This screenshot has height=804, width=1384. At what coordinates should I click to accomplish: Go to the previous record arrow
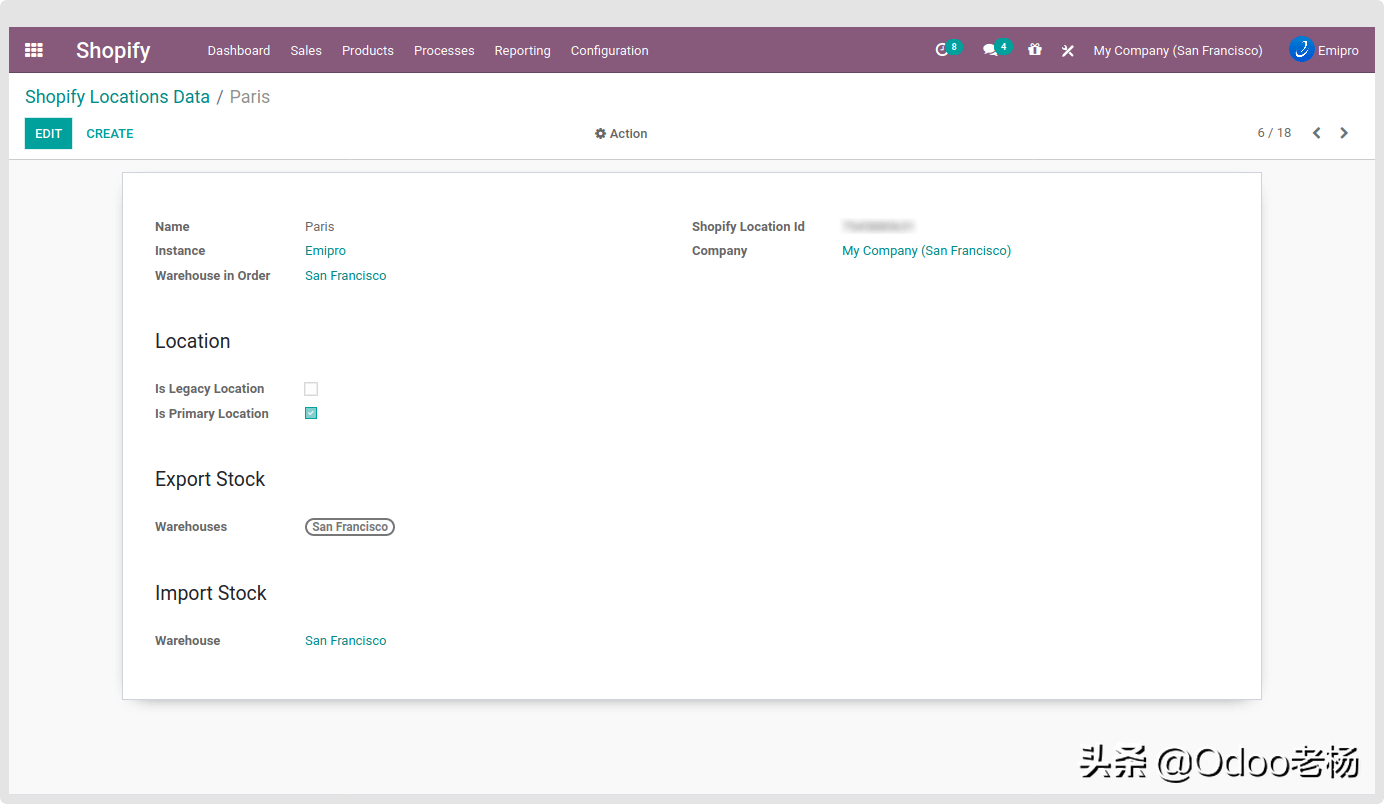pos(1317,133)
